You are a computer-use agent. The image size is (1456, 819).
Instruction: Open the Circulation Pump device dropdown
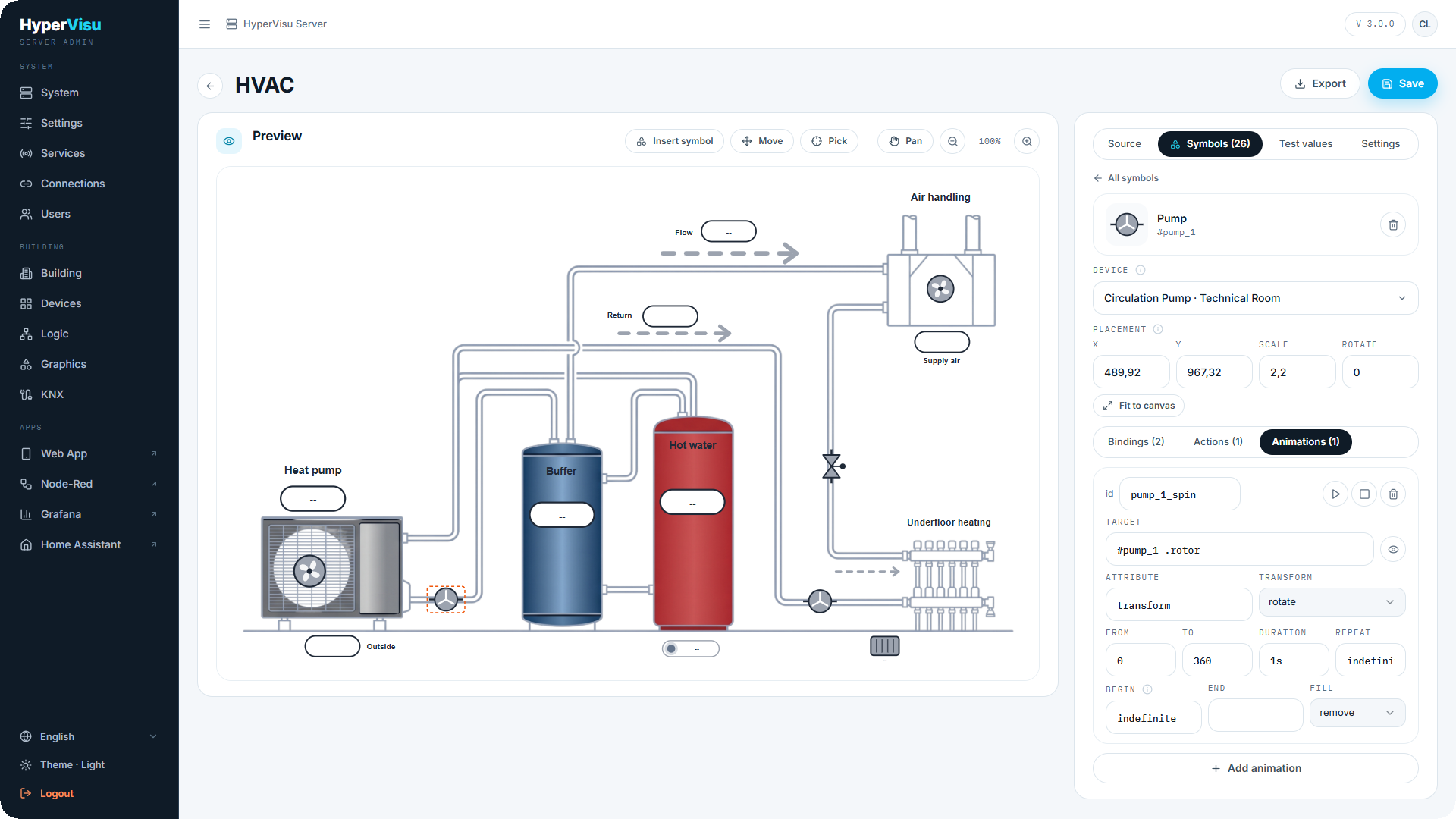(x=1255, y=298)
